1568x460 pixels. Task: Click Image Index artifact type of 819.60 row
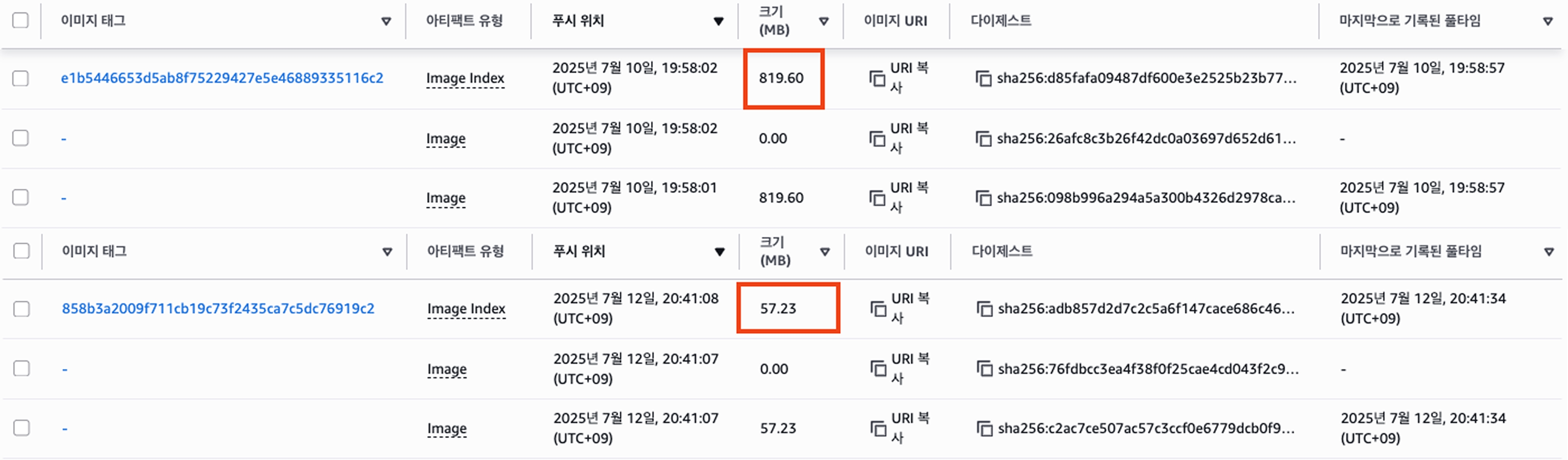tap(465, 78)
